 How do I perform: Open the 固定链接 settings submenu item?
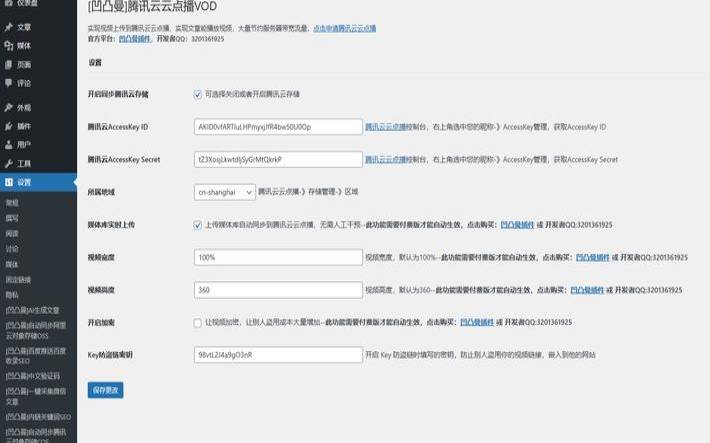point(18,279)
